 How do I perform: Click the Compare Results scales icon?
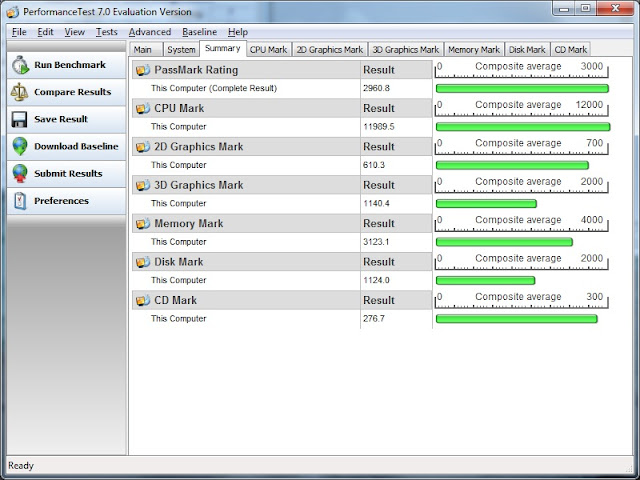(x=19, y=92)
